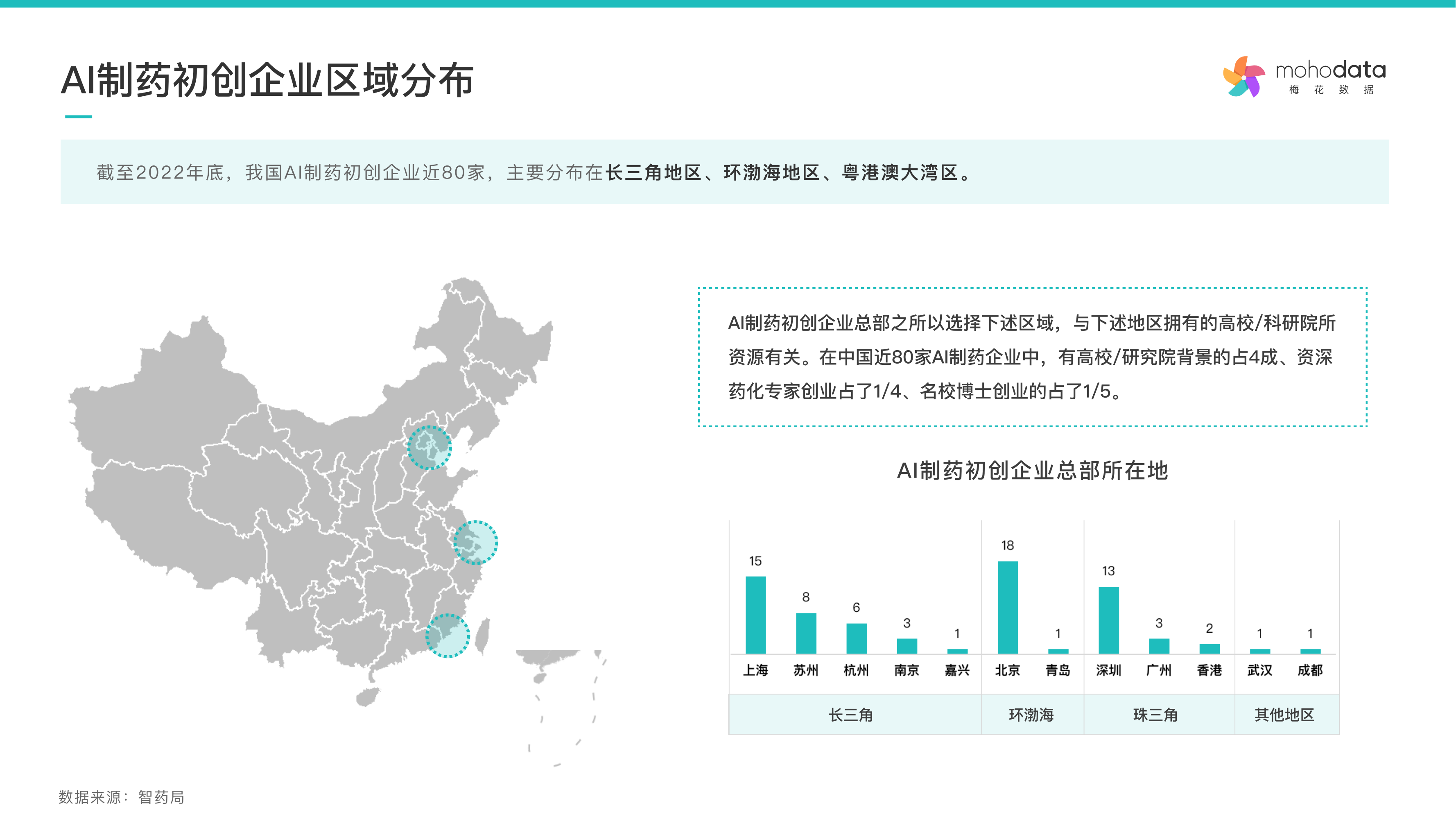Screen dimensions: 1456x819
Task: Click the Beijing highlighted circle on map
Action: coord(430,448)
